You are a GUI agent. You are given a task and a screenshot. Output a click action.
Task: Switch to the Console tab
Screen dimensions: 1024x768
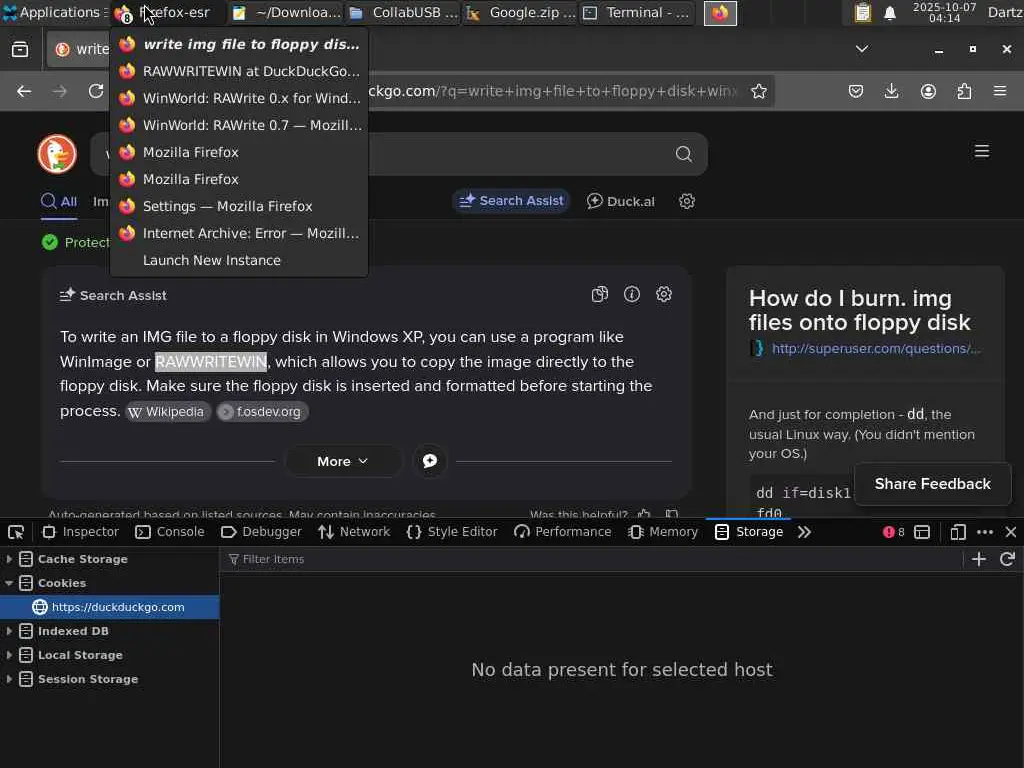(170, 532)
